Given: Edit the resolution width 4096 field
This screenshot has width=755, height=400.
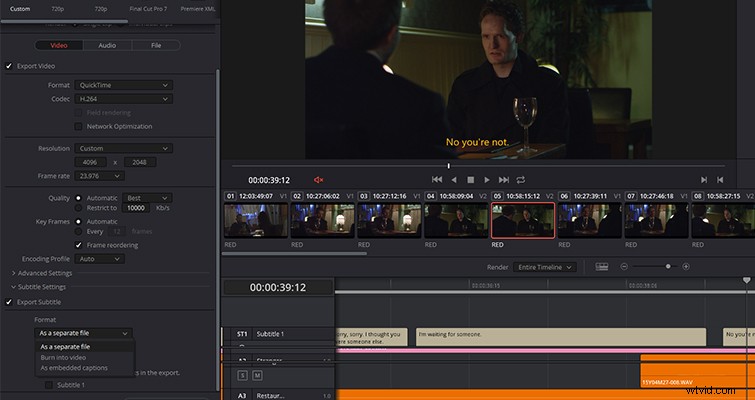Looking at the screenshot, I should [91, 162].
